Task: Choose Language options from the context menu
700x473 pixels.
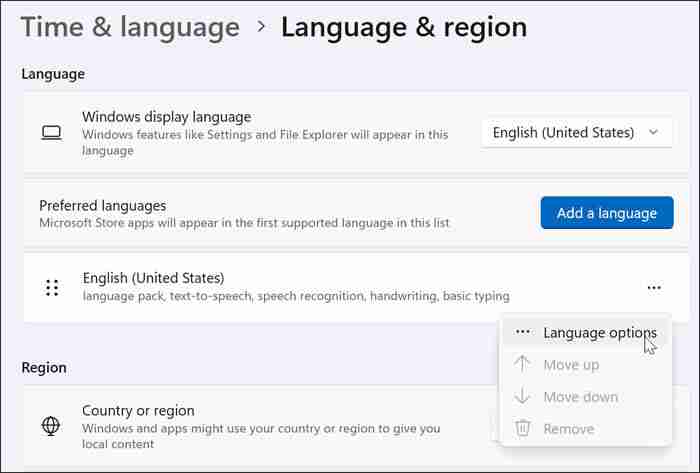Action: 599,333
